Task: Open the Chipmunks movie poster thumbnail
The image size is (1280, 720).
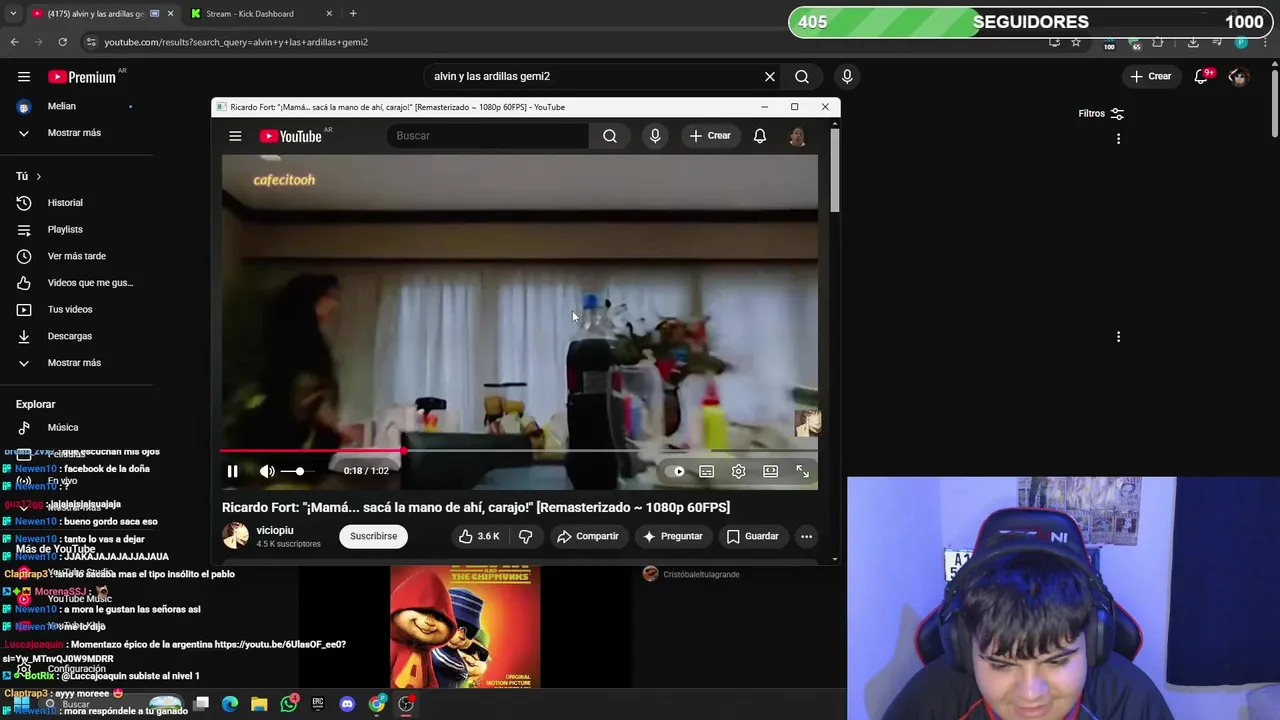Action: (465, 628)
